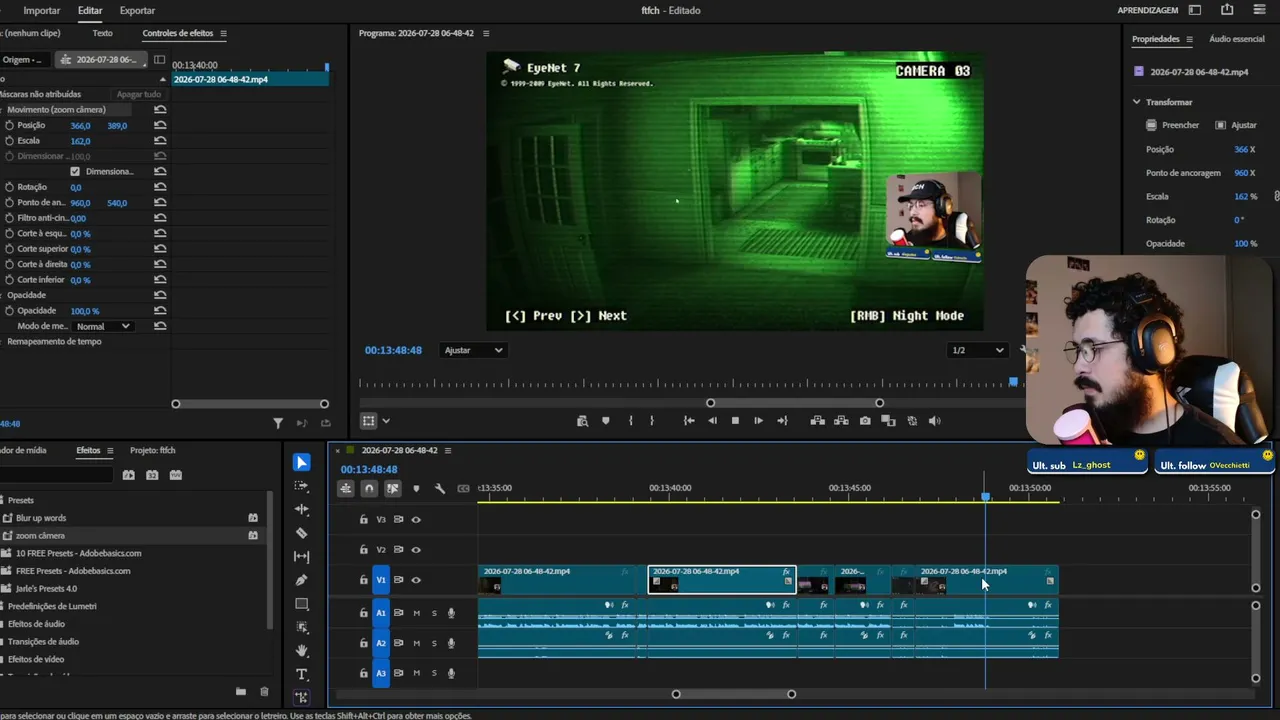The height and width of the screenshot is (720, 1280).
Task: Step forward one frame
Action: tap(758, 421)
